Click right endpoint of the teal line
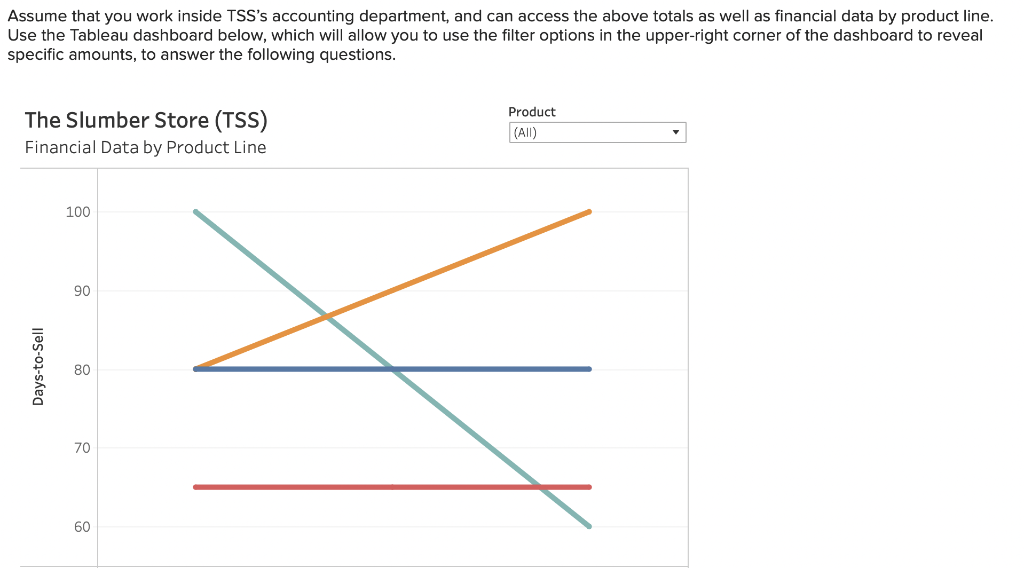Image resolution: width=1024 pixels, height=568 pixels. tap(589, 526)
